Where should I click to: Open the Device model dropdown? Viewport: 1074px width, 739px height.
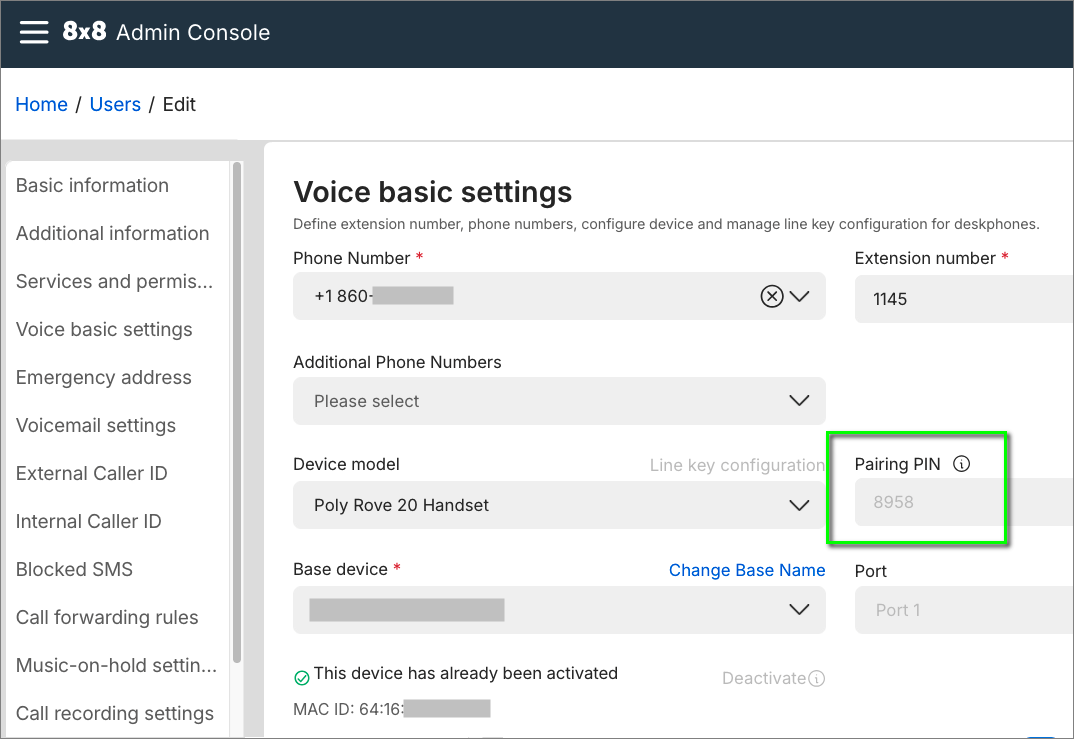(x=559, y=505)
